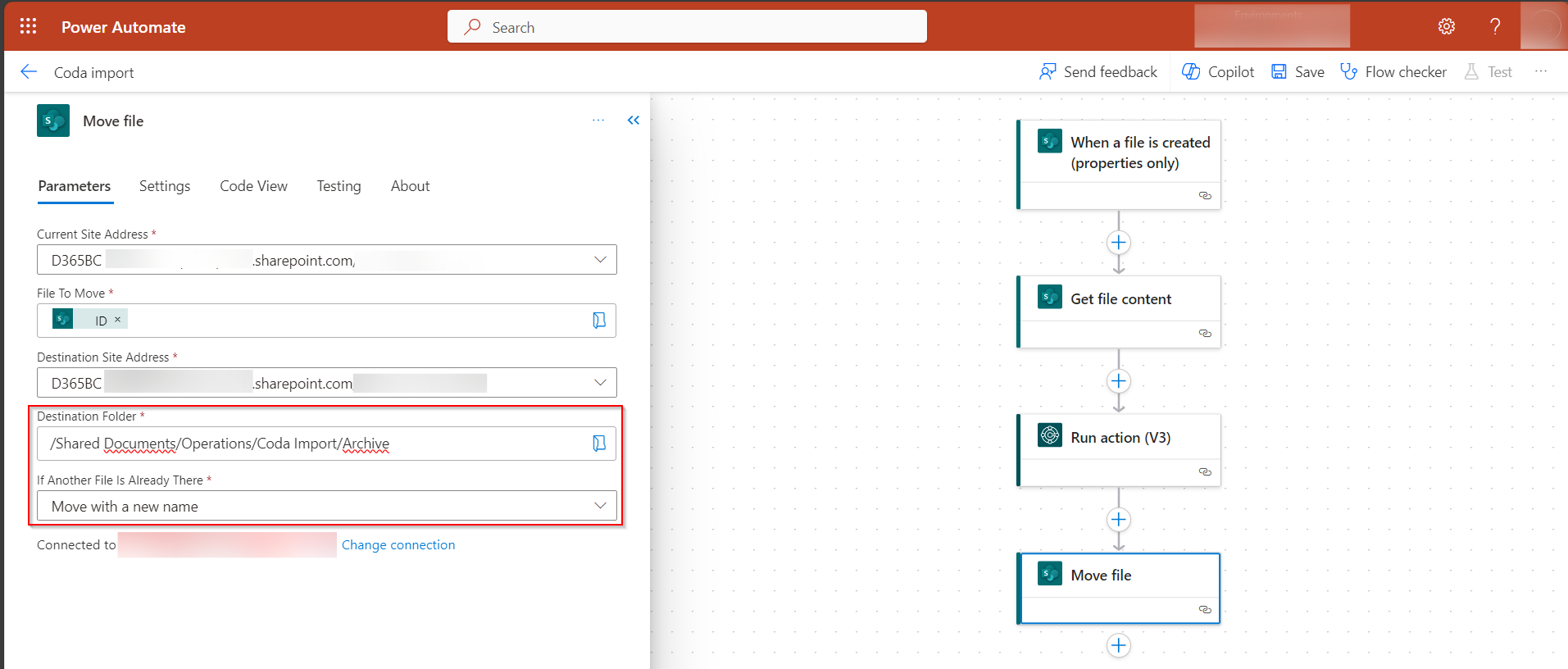Image resolution: width=1568 pixels, height=669 pixels.
Task: Collapse the Move file panel
Action: [x=633, y=121]
